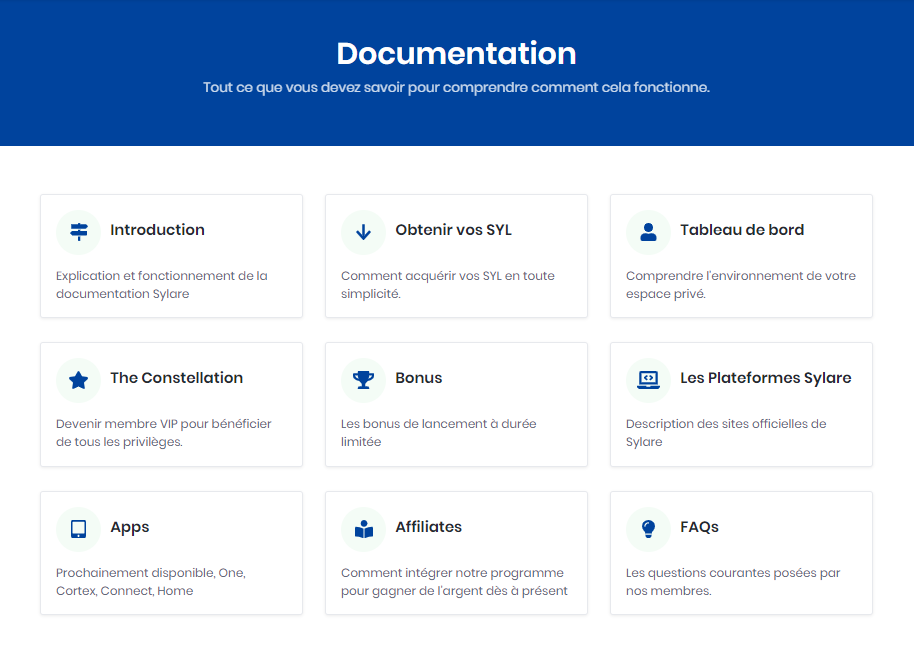Open the Apps section title
The width and height of the screenshot is (914, 651).
129,527
